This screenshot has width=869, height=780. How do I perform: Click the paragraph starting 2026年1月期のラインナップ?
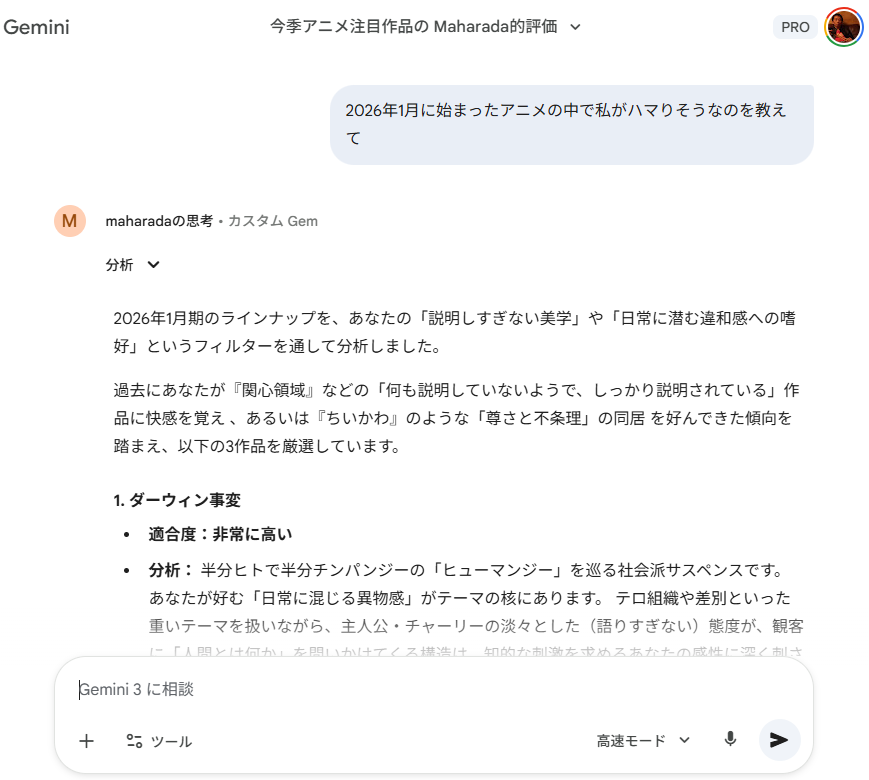(455, 332)
